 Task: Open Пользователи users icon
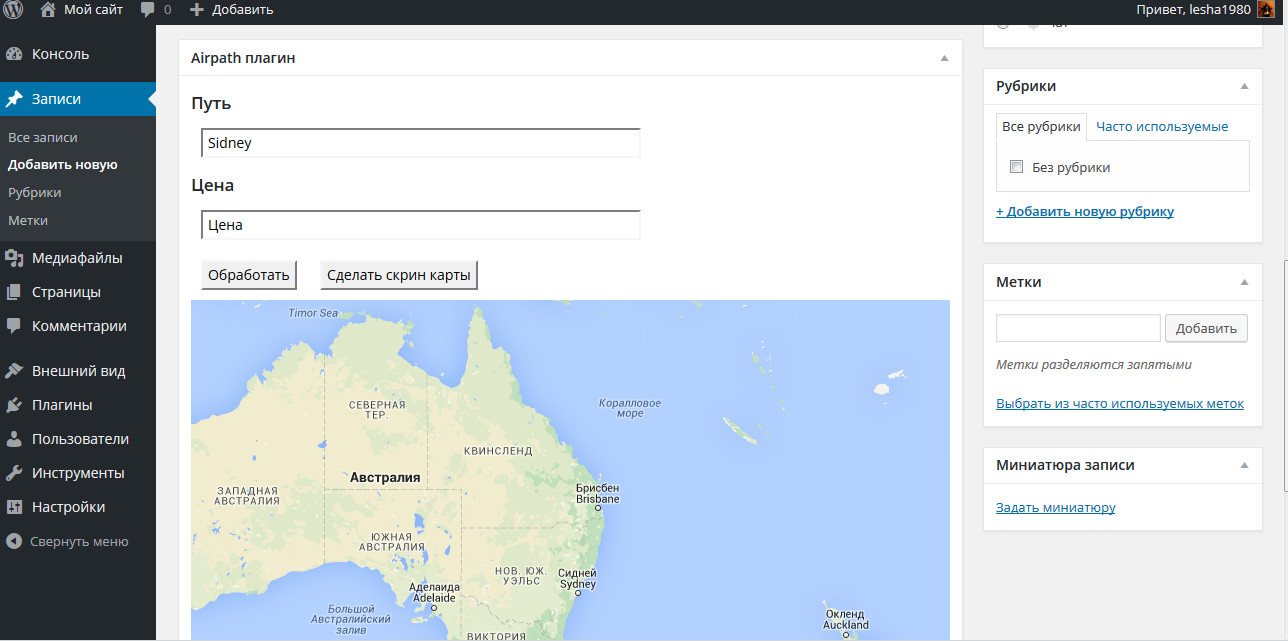pos(14,439)
